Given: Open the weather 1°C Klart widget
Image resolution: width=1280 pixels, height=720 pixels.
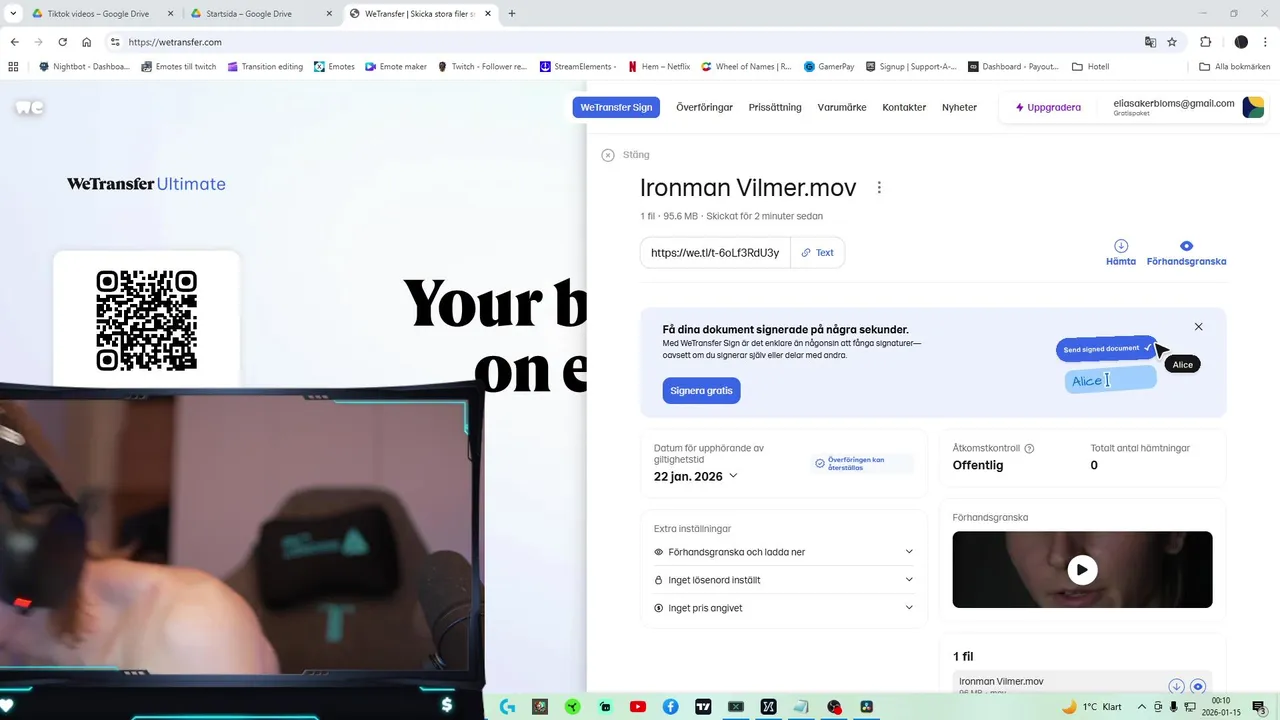Looking at the screenshot, I should [x=1091, y=707].
